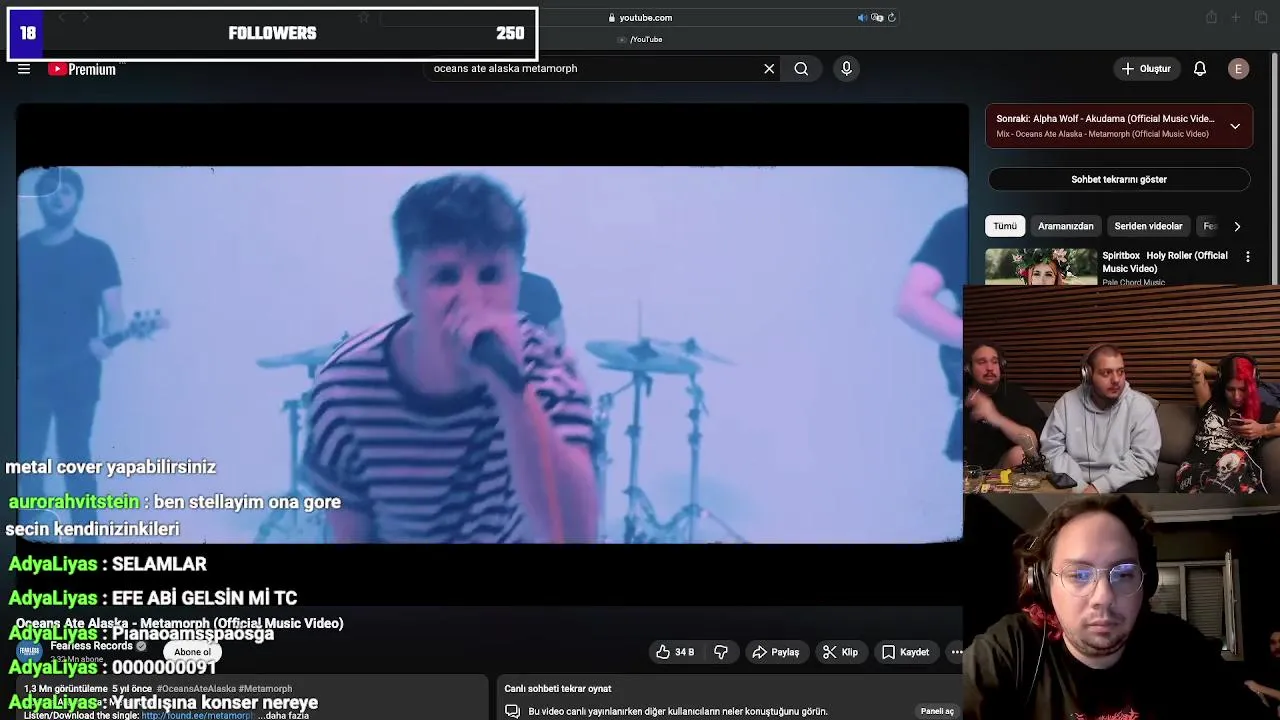
Task: Select the Aramanızdan filter chip
Action: coord(1065,226)
